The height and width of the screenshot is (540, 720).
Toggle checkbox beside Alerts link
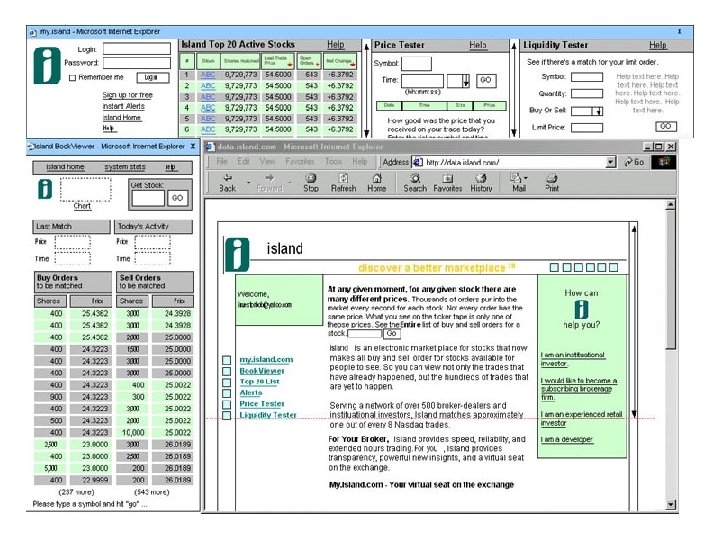click(226, 393)
